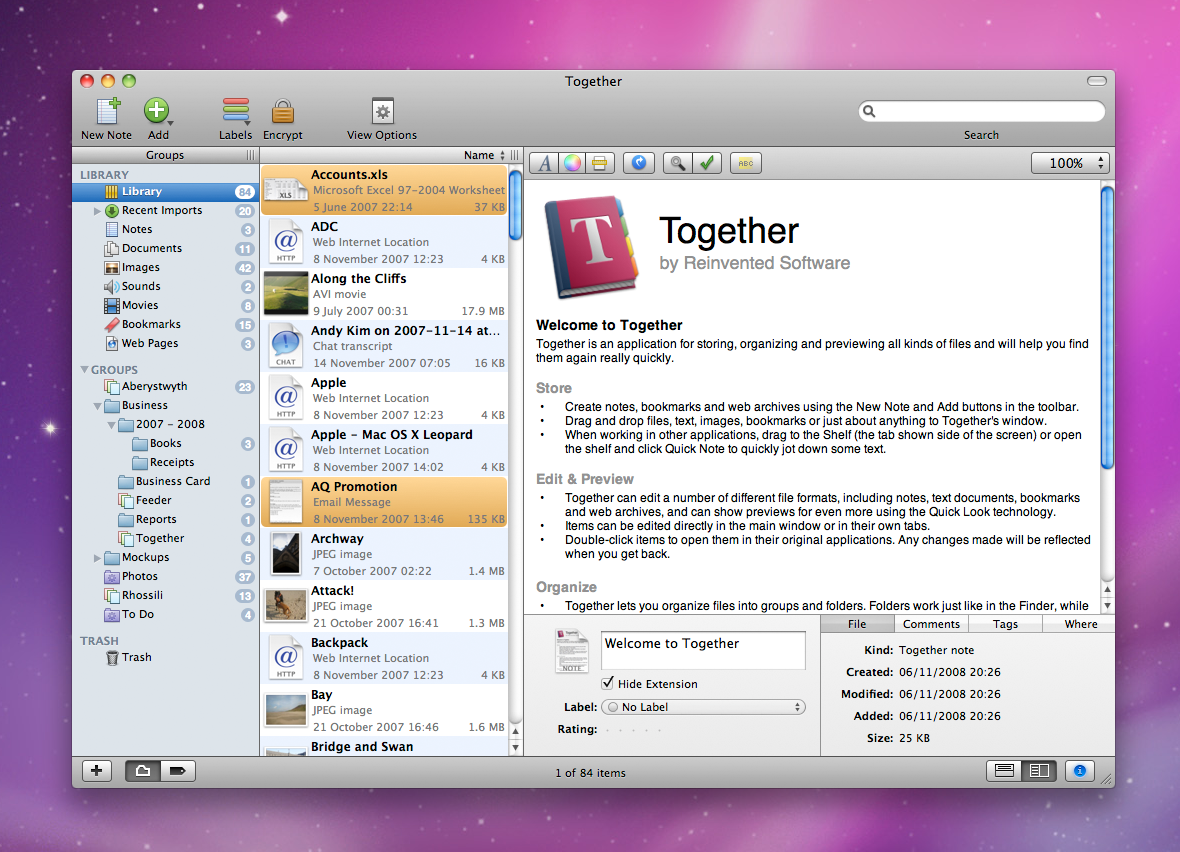Click the toolbar toggle pill button
1180x852 pixels.
coord(1096,81)
